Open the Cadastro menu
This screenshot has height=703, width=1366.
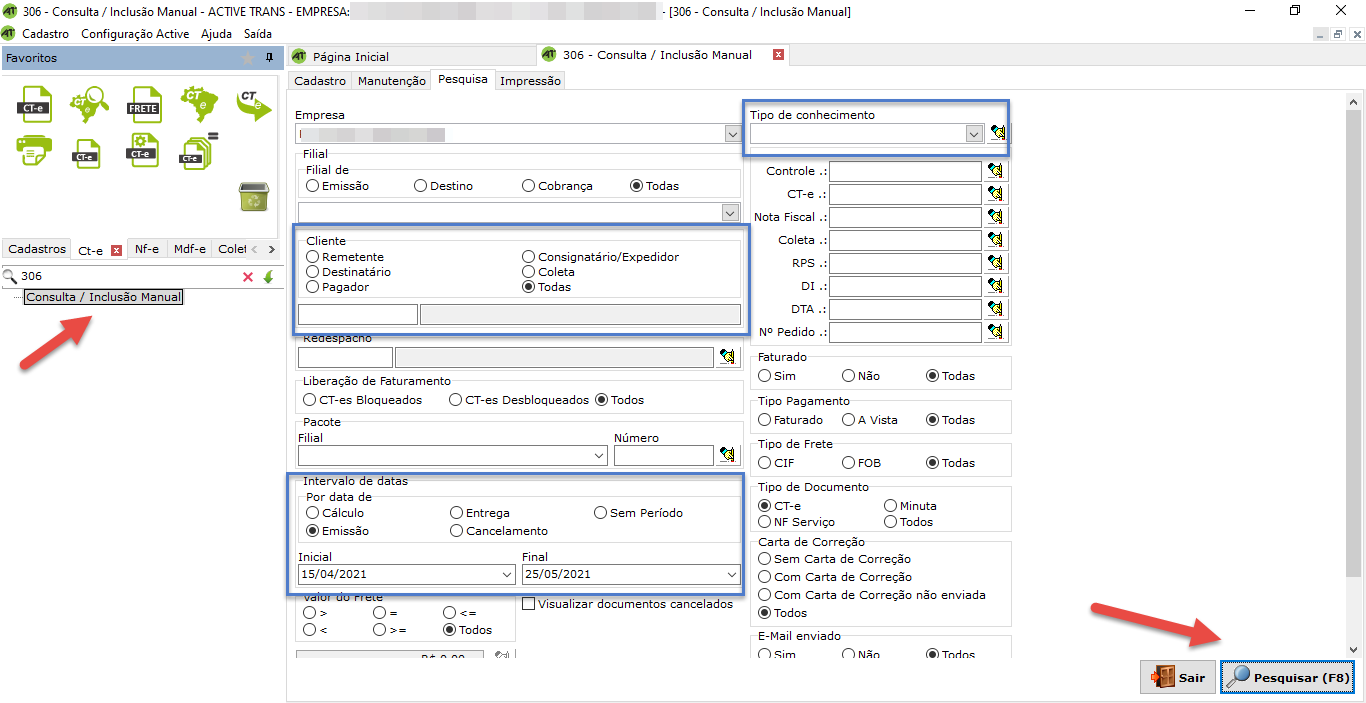(46, 34)
